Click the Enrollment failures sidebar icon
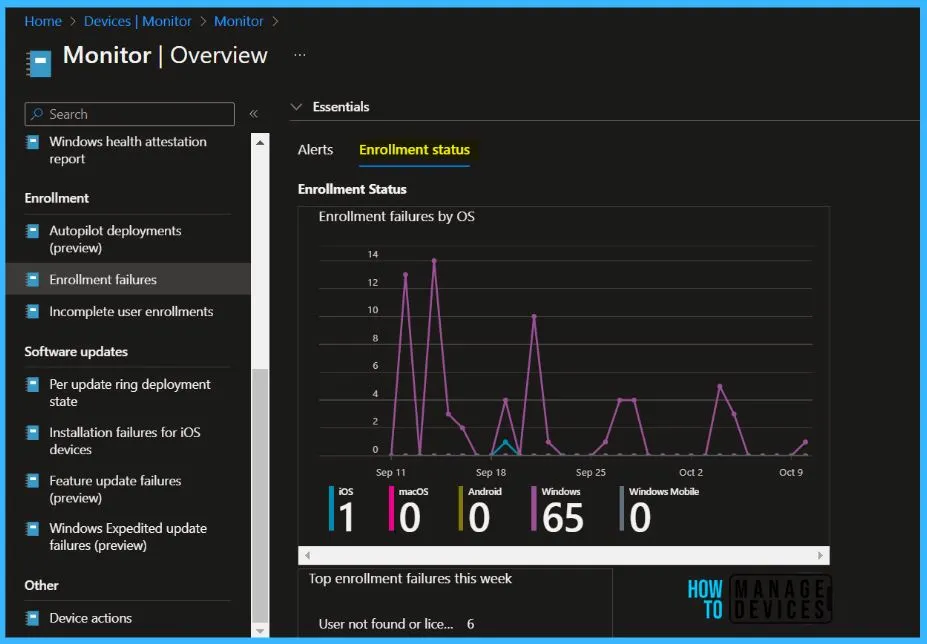This screenshot has width=927, height=644. [x=33, y=279]
